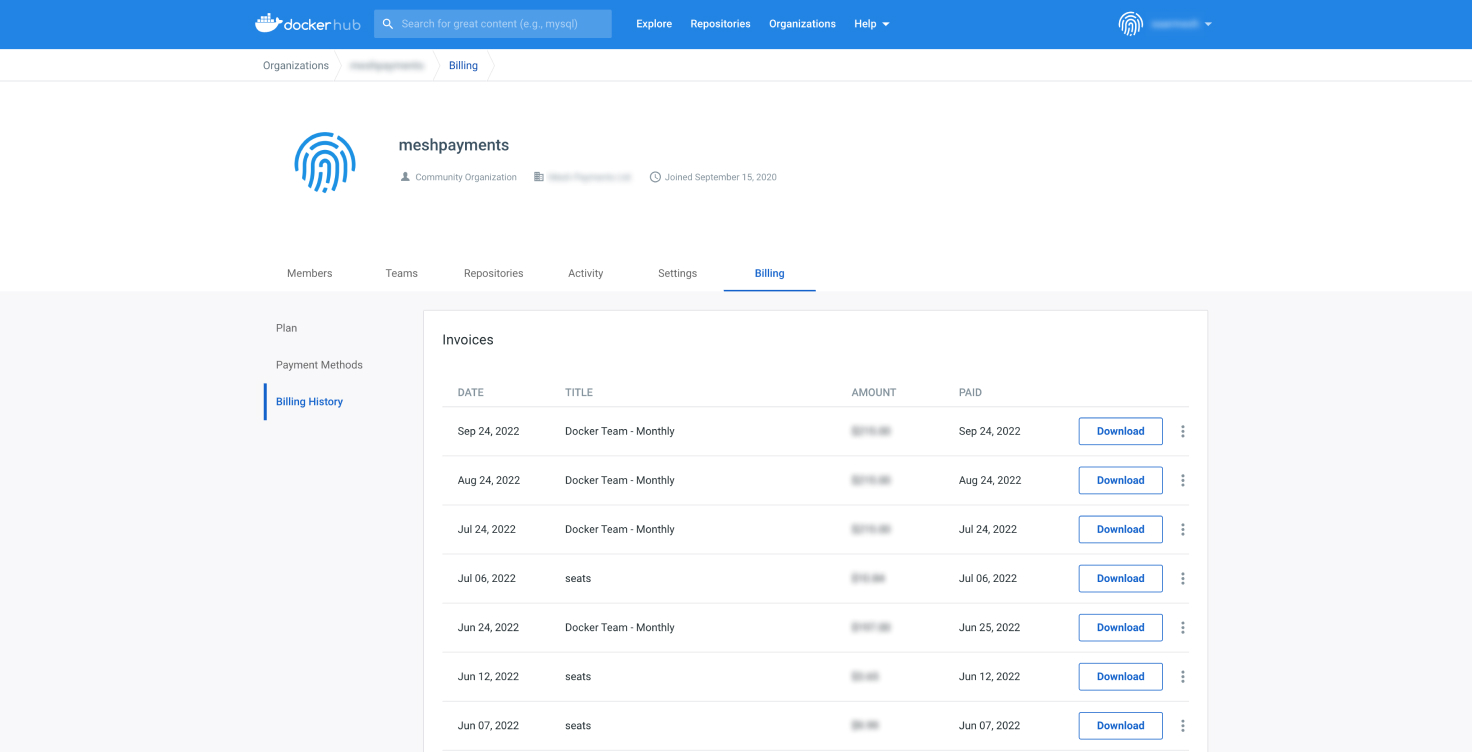
Task: Open kebab menu for Jun 24, 2022 invoice
Action: pyautogui.click(x=1182, y=628)
